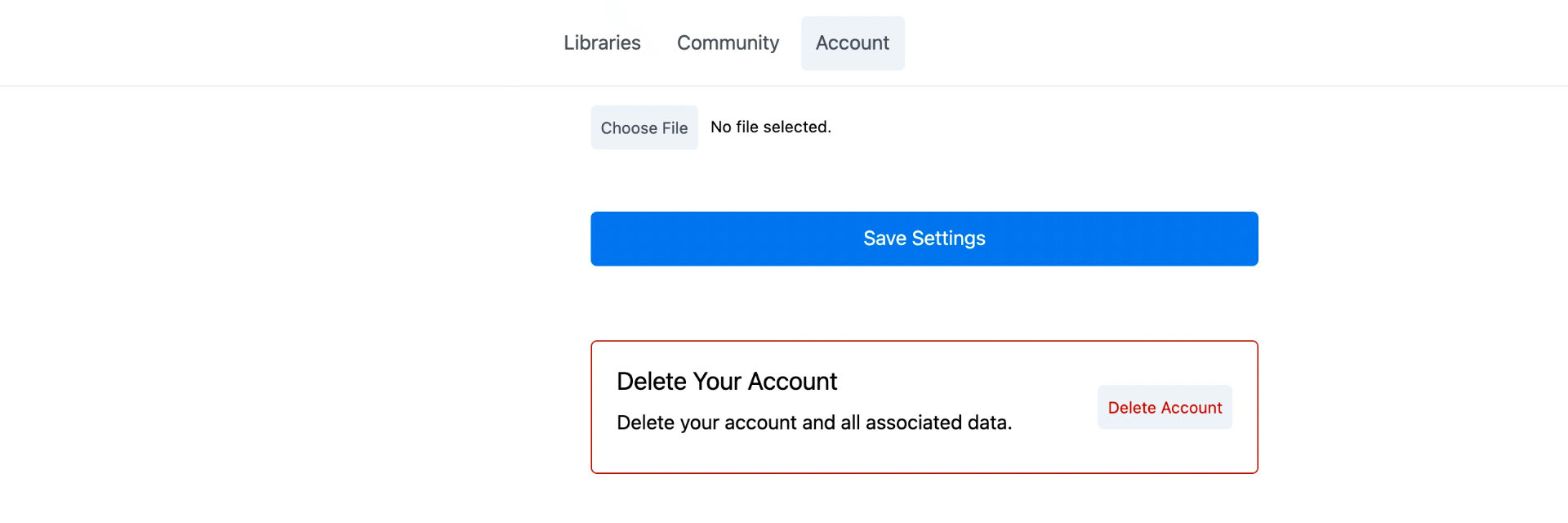This screenshot has height=523, width=1568.
Task: Open the file picker to upload a file
Action: [x=644, y=127]
